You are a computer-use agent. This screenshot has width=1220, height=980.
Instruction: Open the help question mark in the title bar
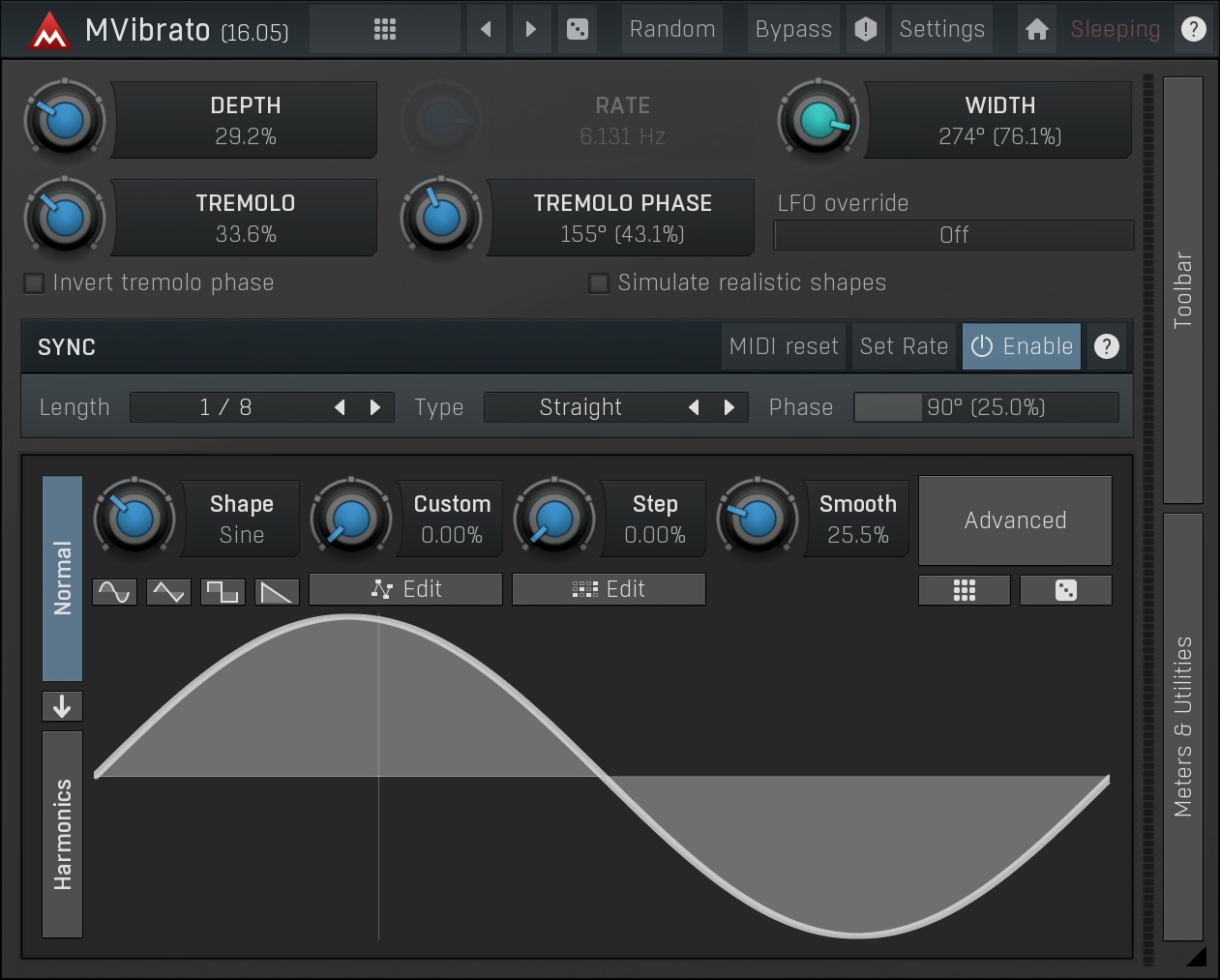(1194, 29)
